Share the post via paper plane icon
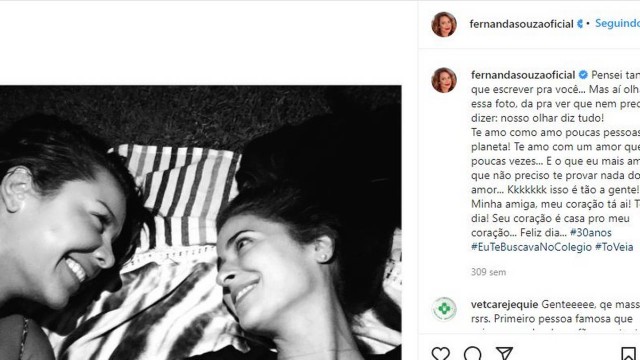The height and width of the screenshot is (360, 640). click(504, 353)
